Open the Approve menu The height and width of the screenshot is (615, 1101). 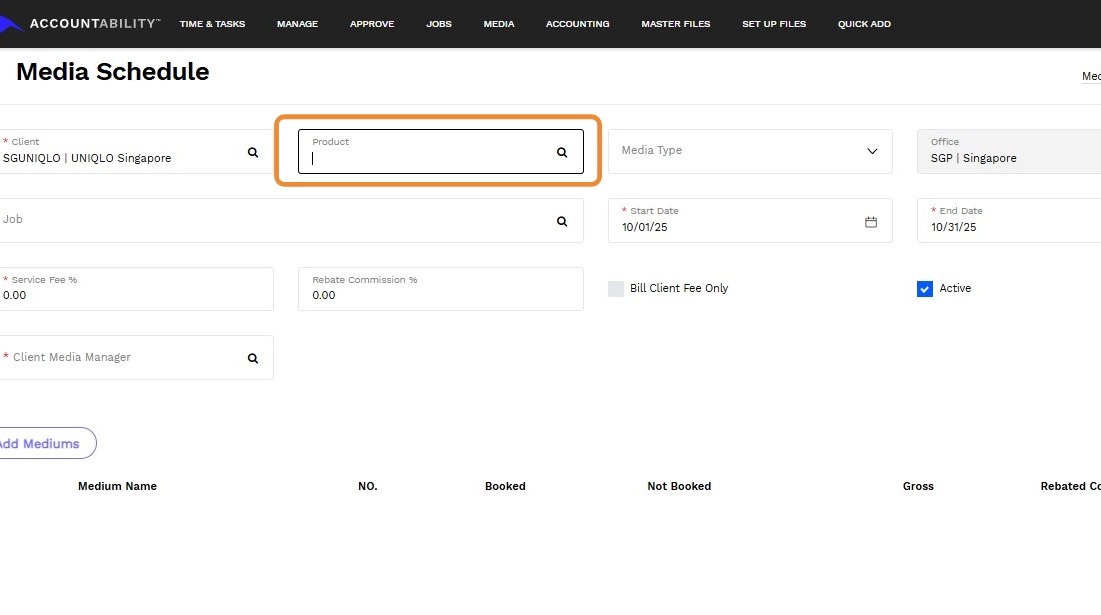[x=372, y=24]
